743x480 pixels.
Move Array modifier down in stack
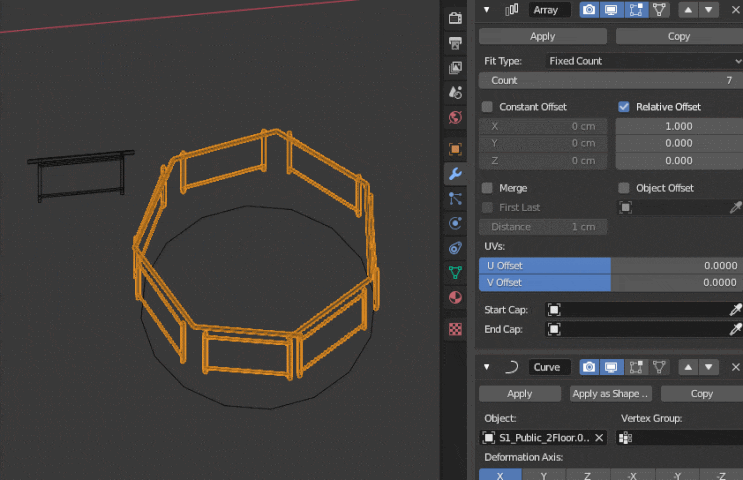click(708, 10)
